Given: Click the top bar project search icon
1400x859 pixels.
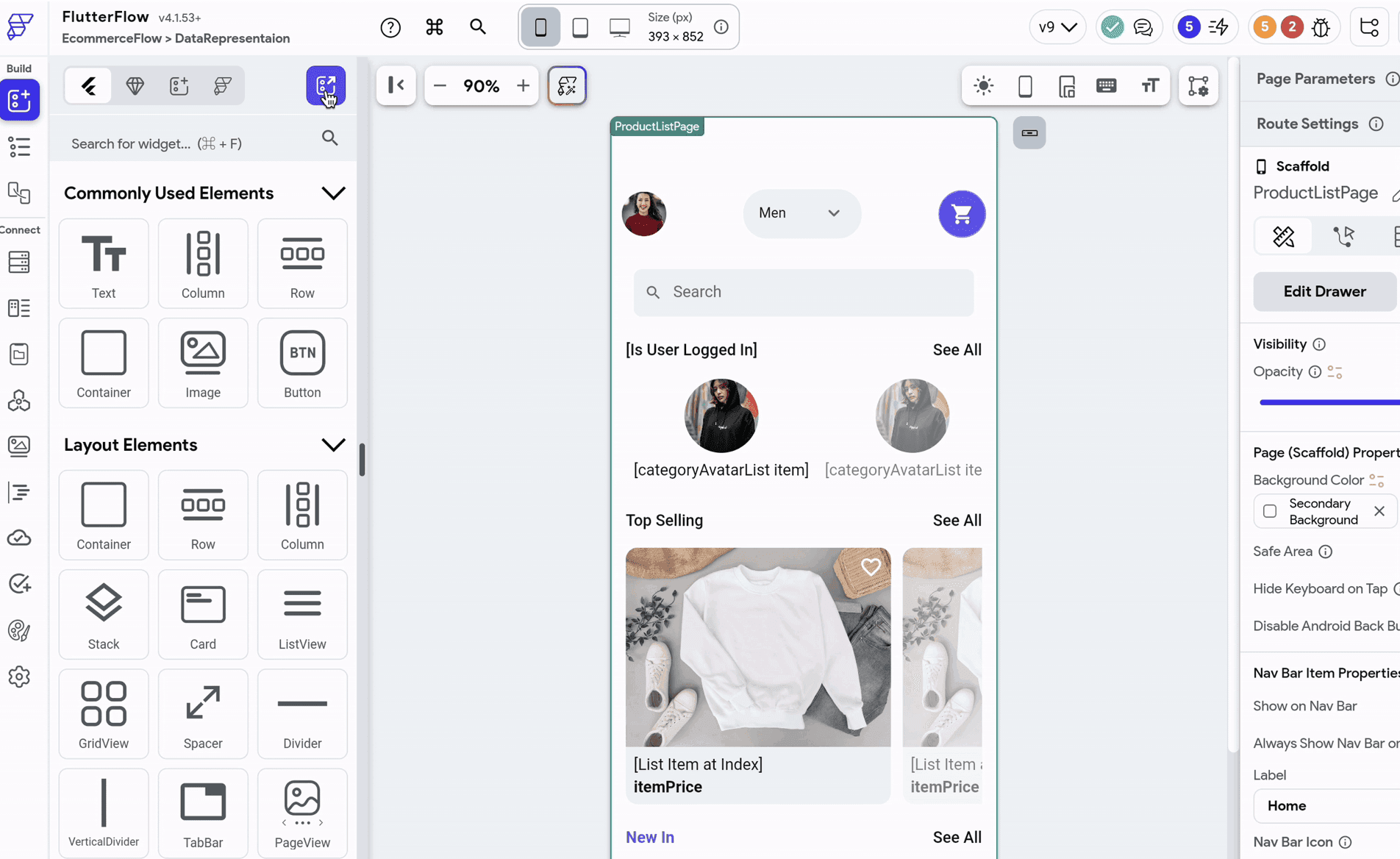Looking at the screenshot, I should [x=478, y=27].
